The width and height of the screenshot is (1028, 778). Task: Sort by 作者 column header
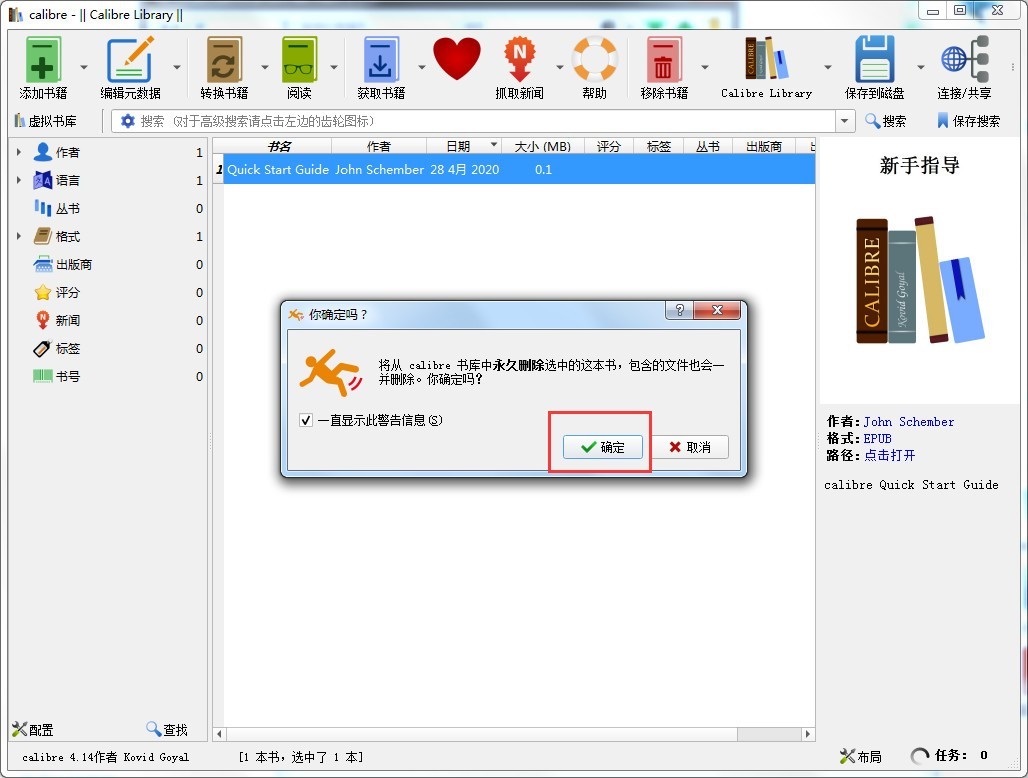pyautogui.click(x=378, y=146)
